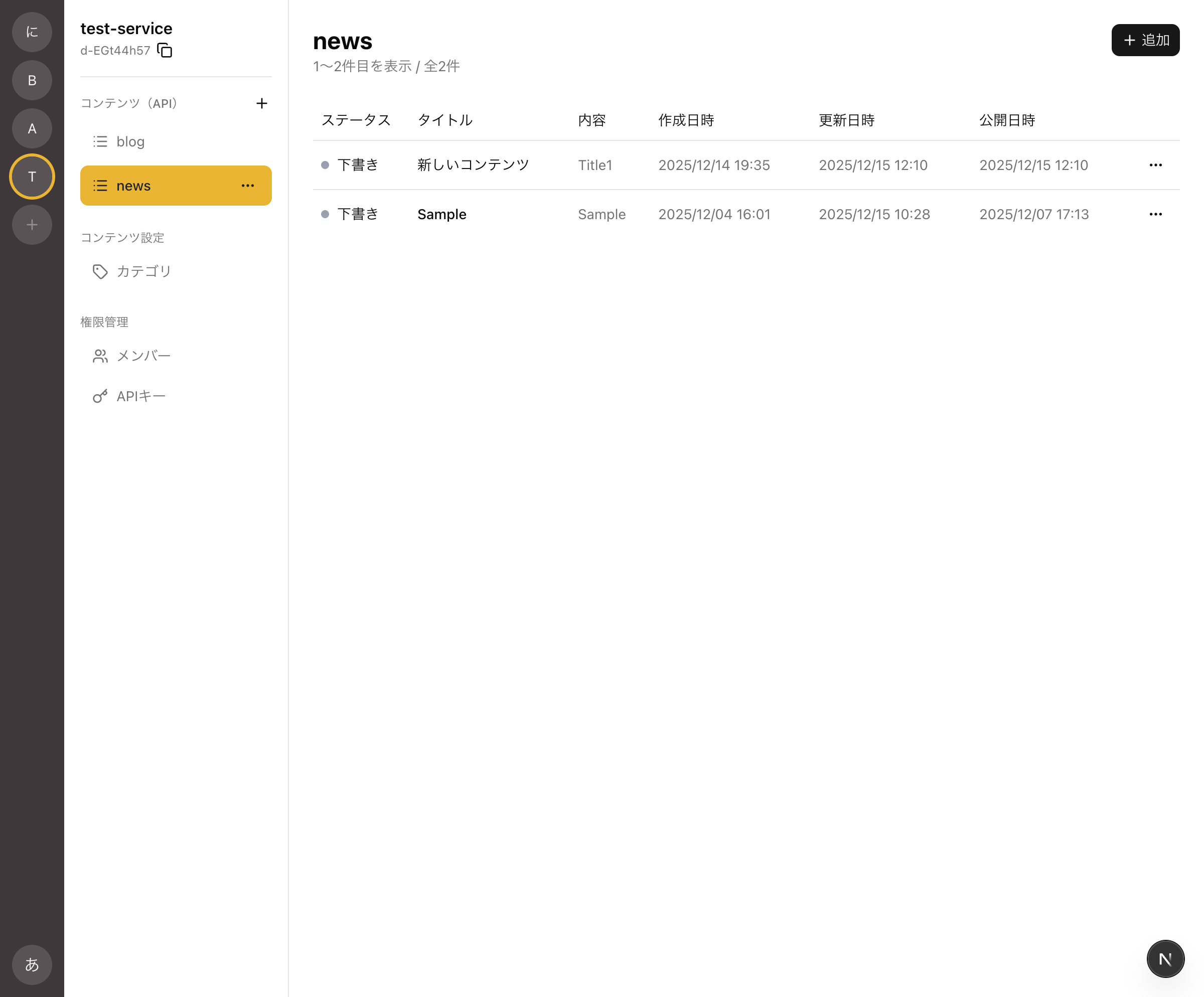Screen dimensions: 1204x997
Task: Click the Next.js dev tools N badge
Action: pyautogui.click(x=1165, y=958)
